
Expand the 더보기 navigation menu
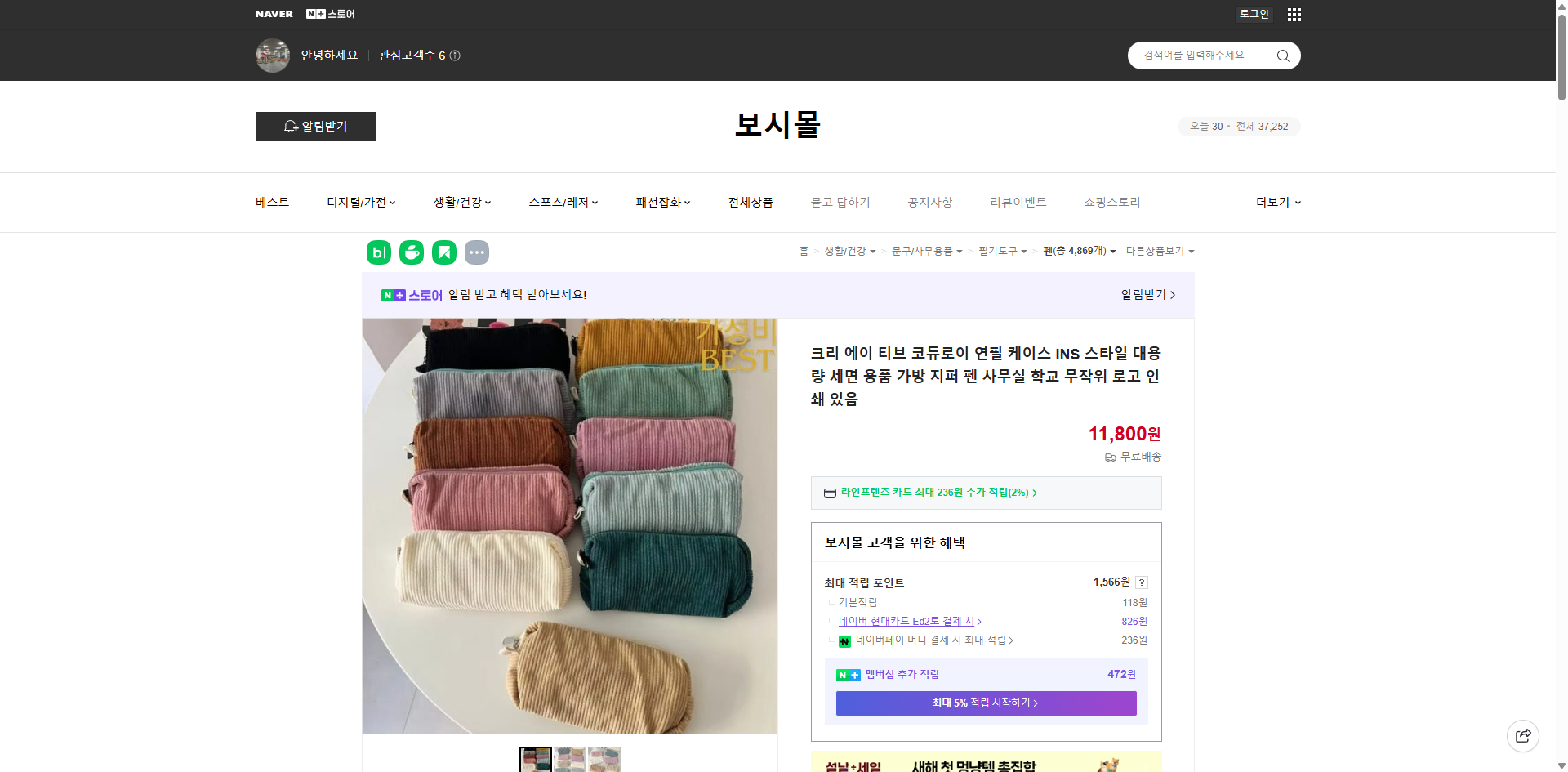pyautogui.click(x=1276, y=202)
